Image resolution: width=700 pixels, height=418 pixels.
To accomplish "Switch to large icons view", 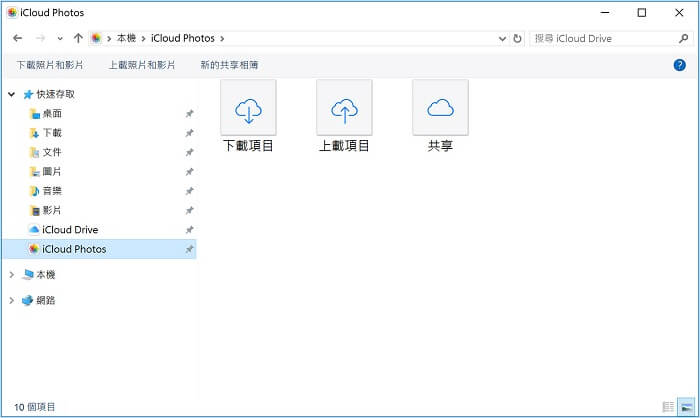I will tap(686, 407).
